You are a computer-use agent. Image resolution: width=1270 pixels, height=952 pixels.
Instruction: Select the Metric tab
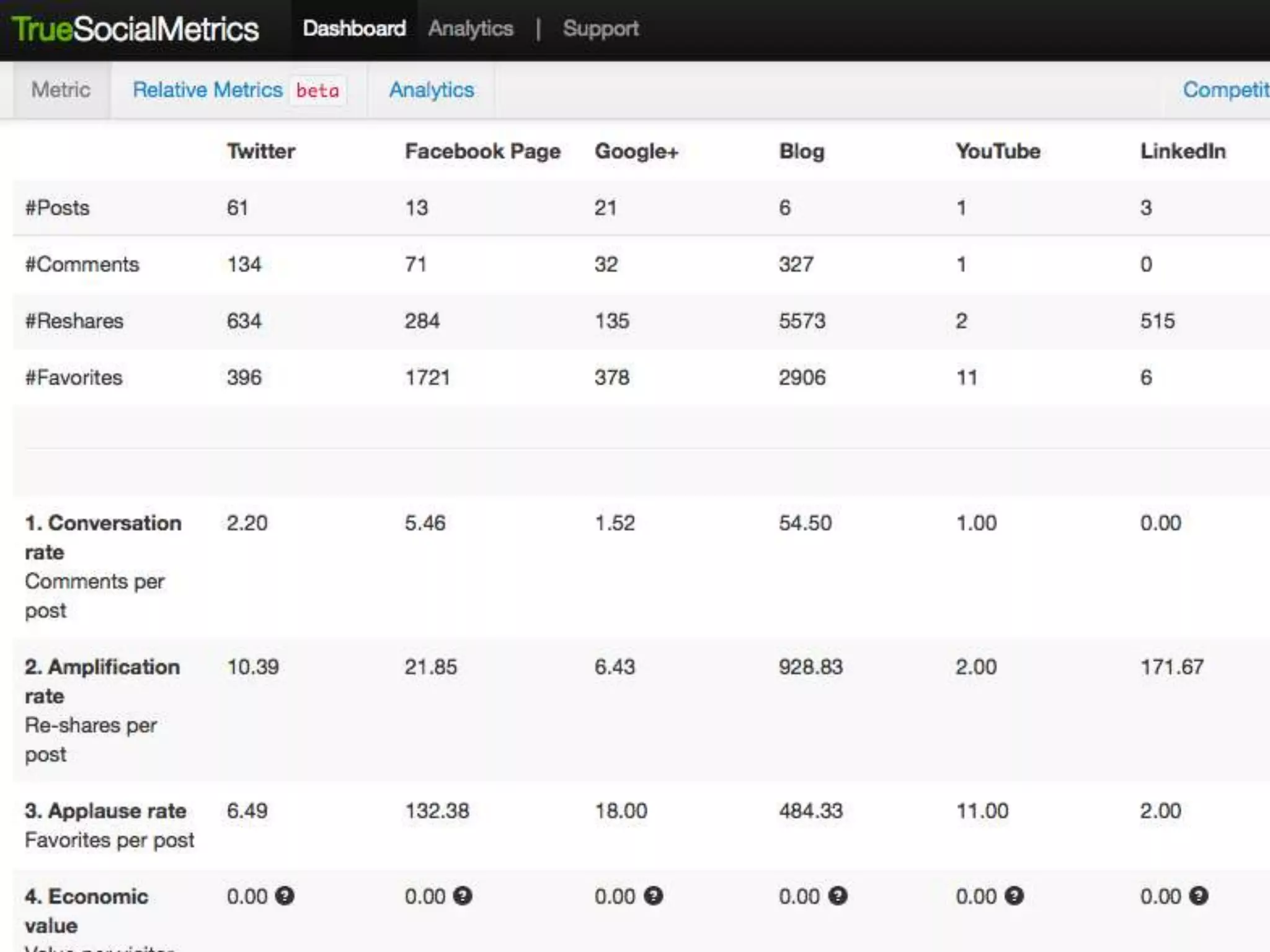[61, 90]
